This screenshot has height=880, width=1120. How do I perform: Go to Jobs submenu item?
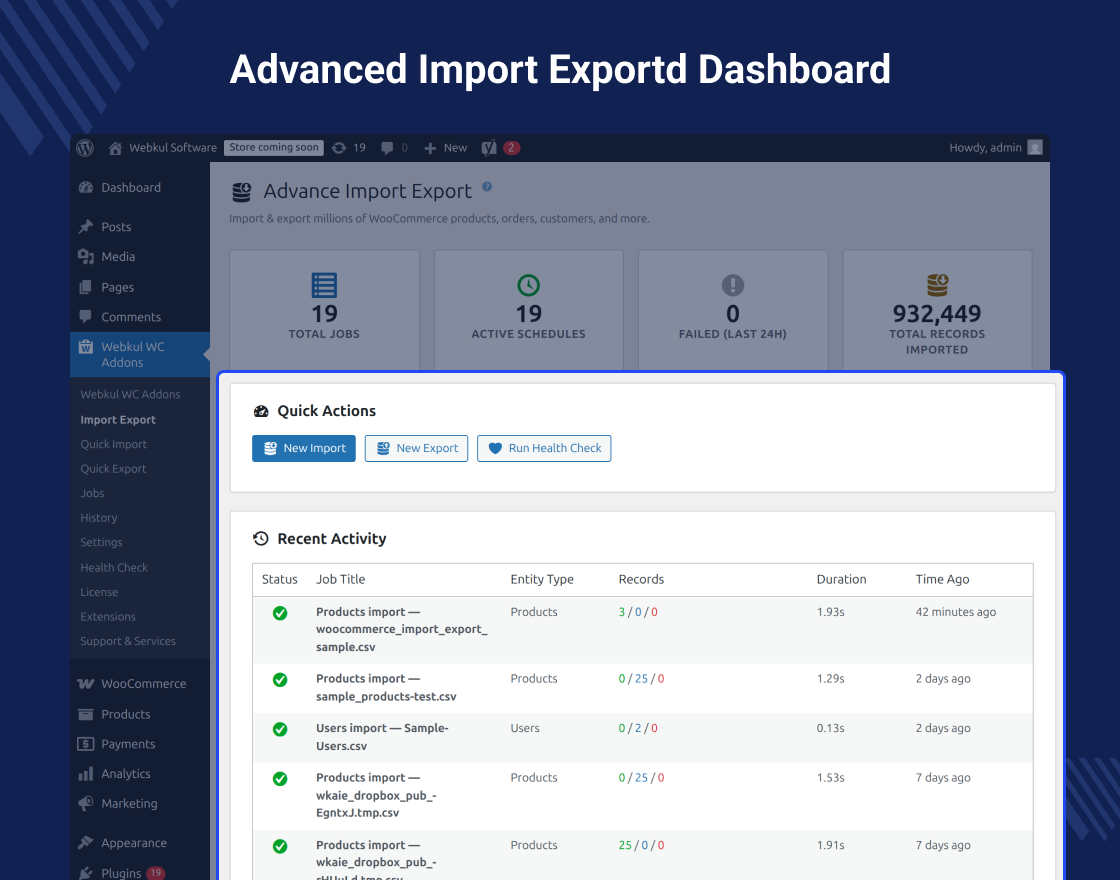(x=92, y=493)
